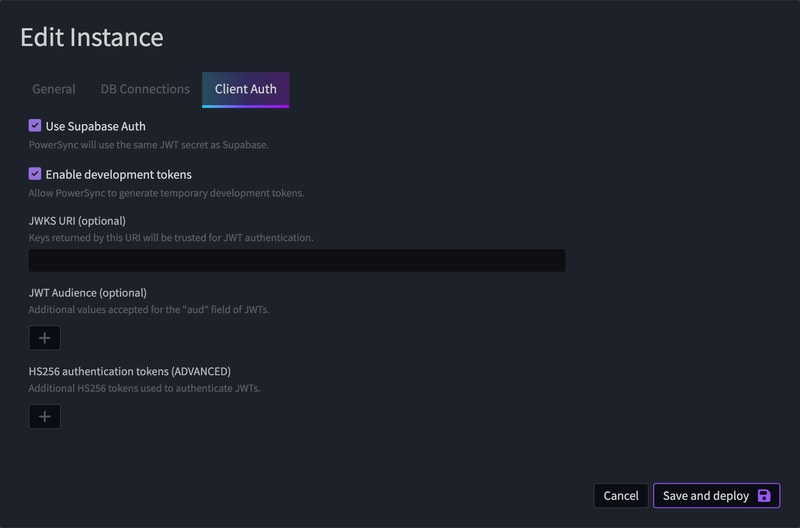Click the JWT Audience (optional) label
800x528 pixels.
[88, 293]
